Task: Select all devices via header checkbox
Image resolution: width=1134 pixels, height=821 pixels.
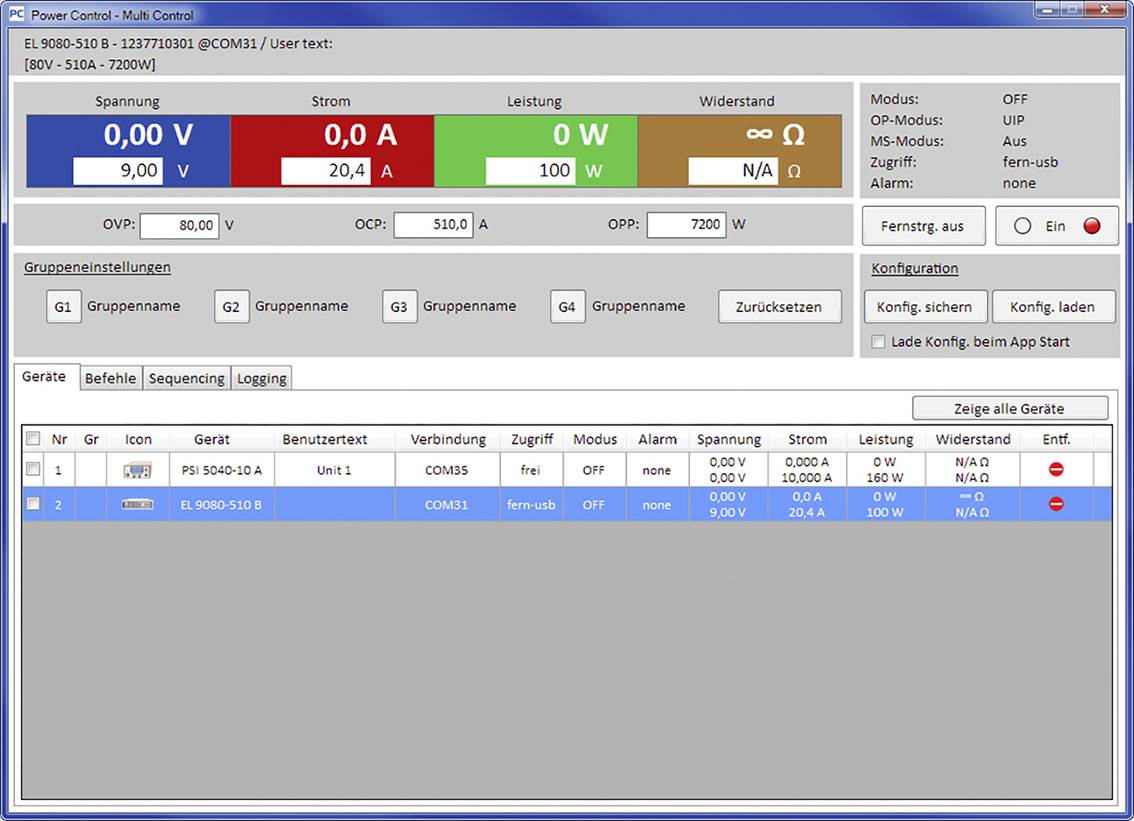Action: [x=33, y=439]
